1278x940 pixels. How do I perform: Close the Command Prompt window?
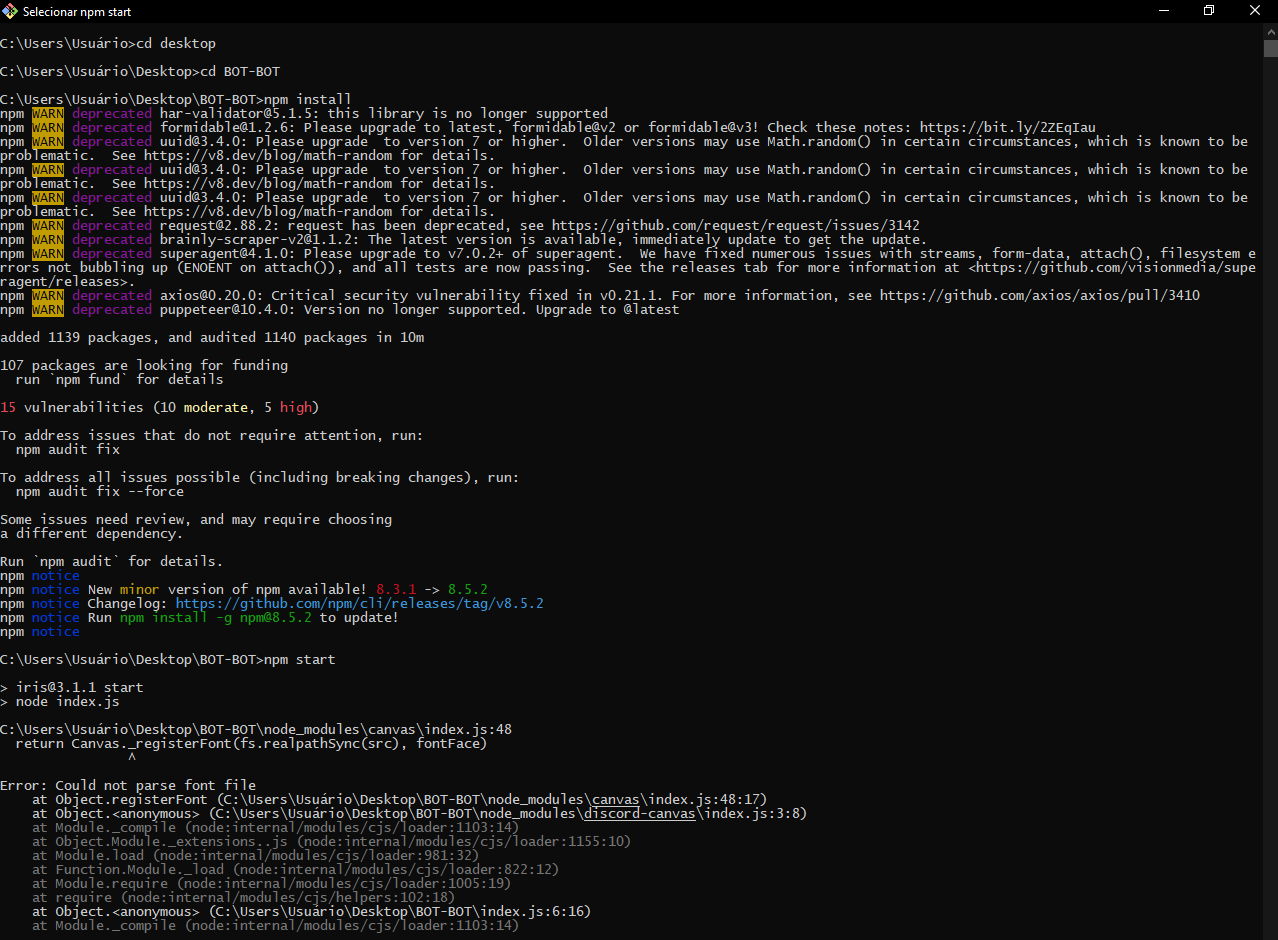(1254, 11)
